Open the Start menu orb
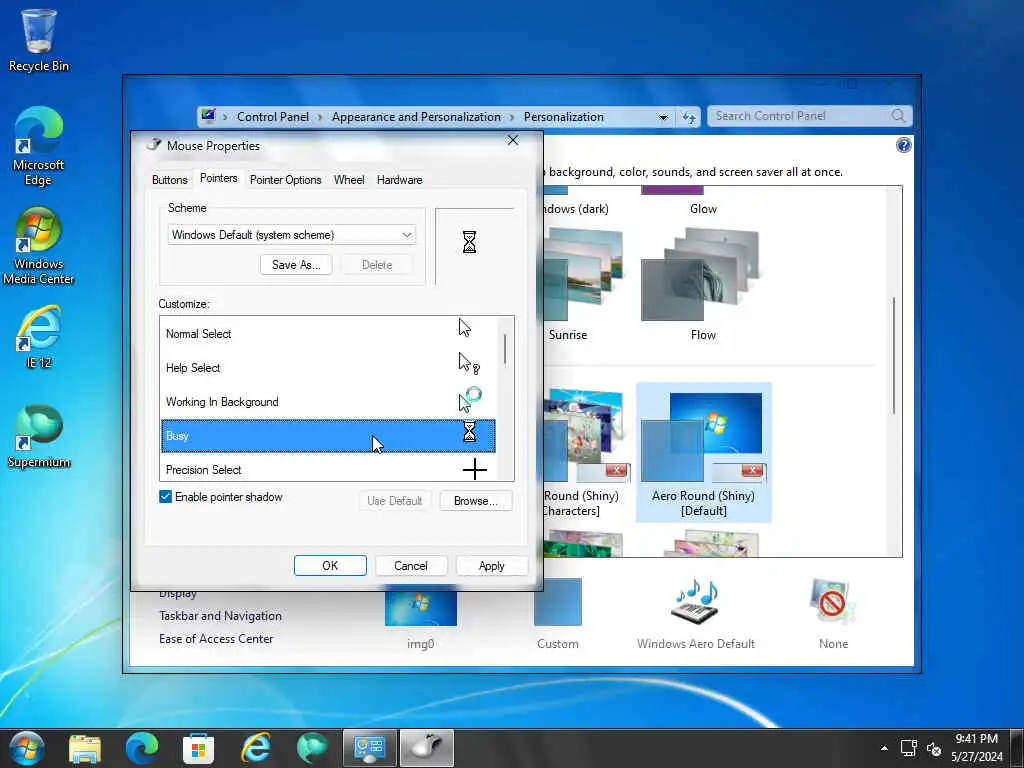The width and height of the screenshot is (1024, 768). tap(27, 748)
